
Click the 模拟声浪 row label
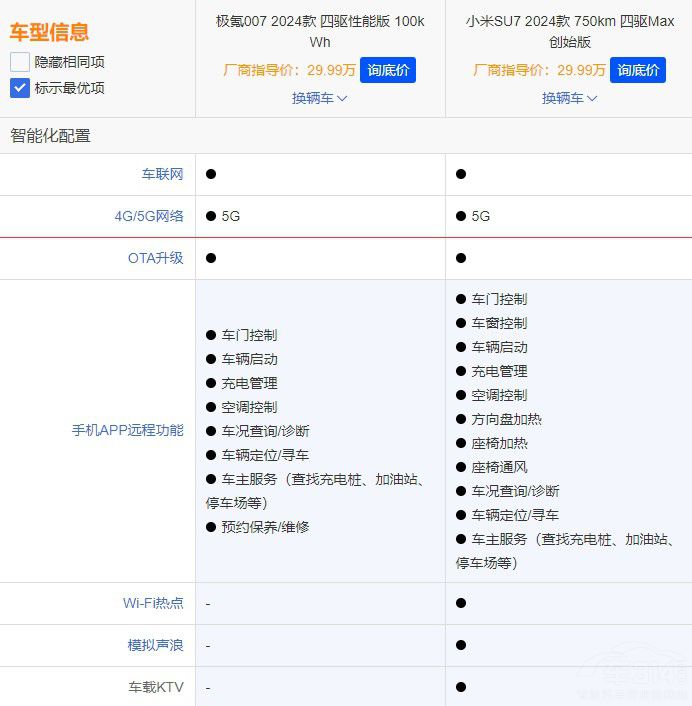155,645
